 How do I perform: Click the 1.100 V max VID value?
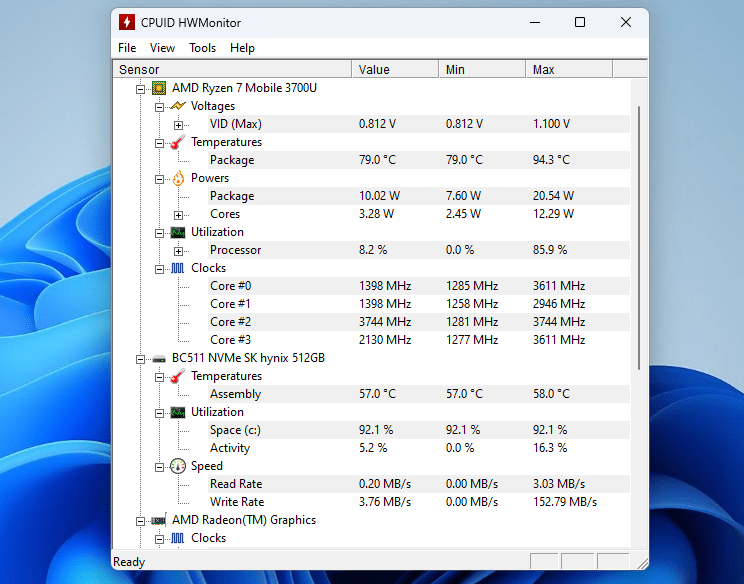tap(551, 124)
